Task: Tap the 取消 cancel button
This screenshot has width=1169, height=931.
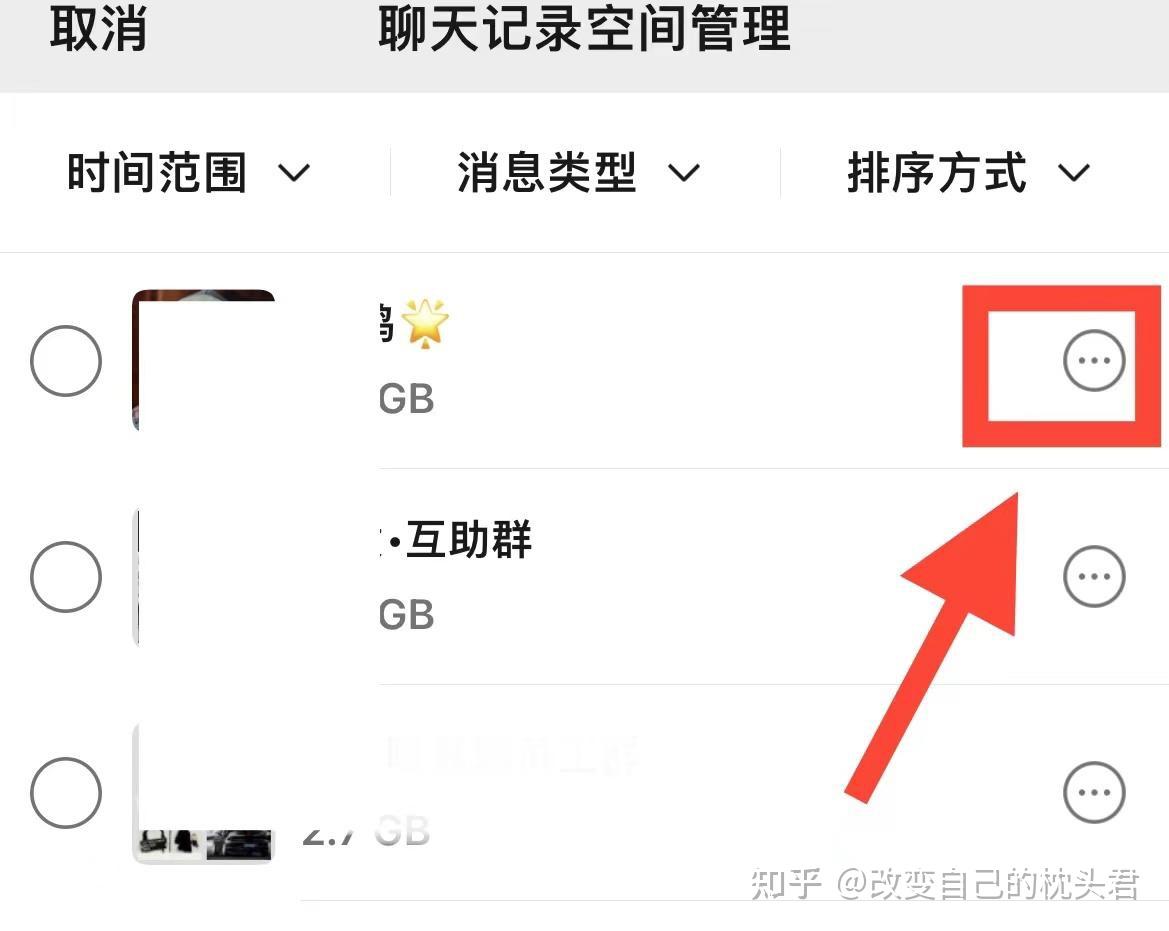Action: click(98, 30)
